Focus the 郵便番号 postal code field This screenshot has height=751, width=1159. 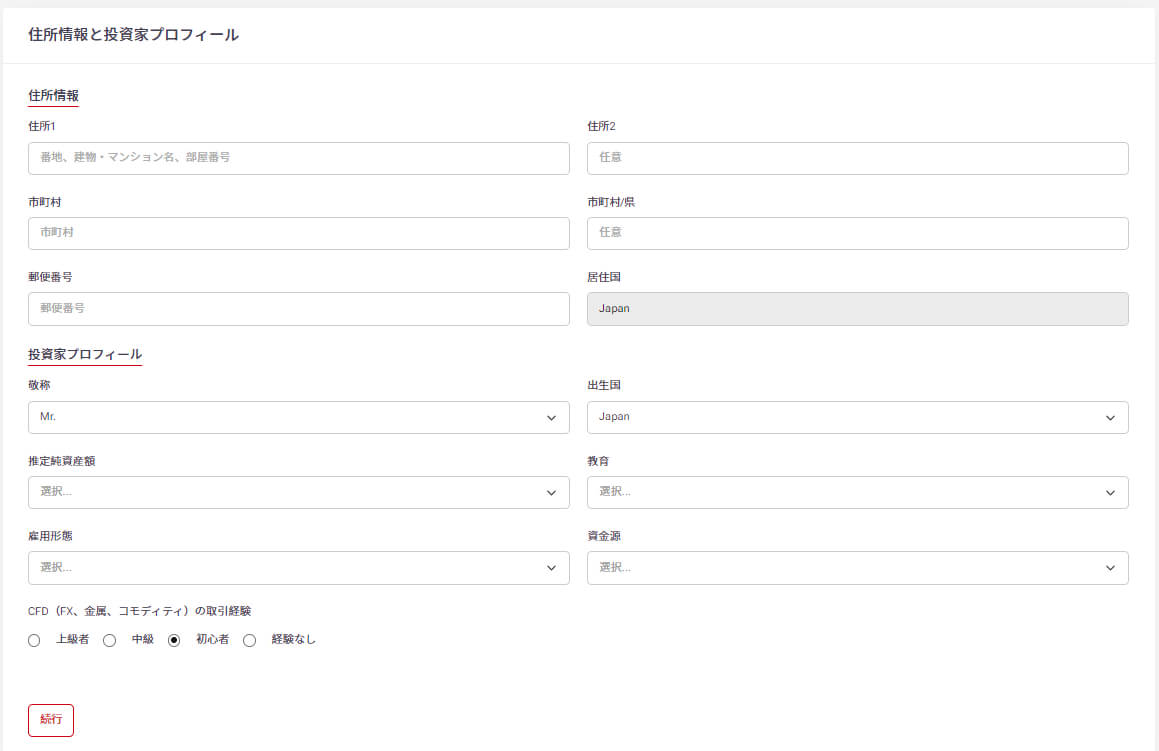pyautogui.click(x=298, y=309)
